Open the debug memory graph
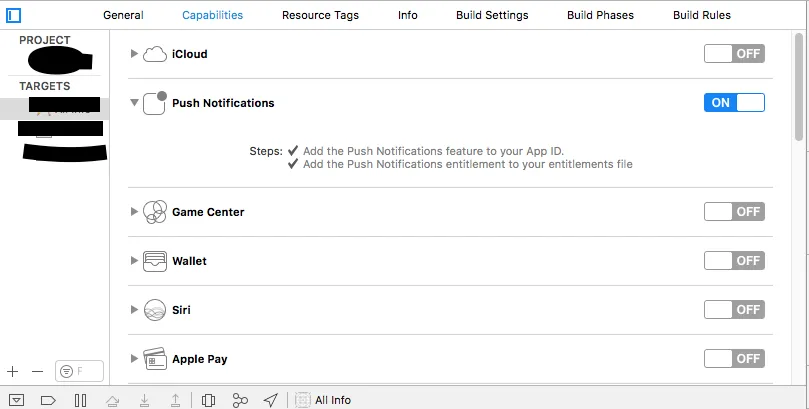809x409 pixels. (240, 400)
